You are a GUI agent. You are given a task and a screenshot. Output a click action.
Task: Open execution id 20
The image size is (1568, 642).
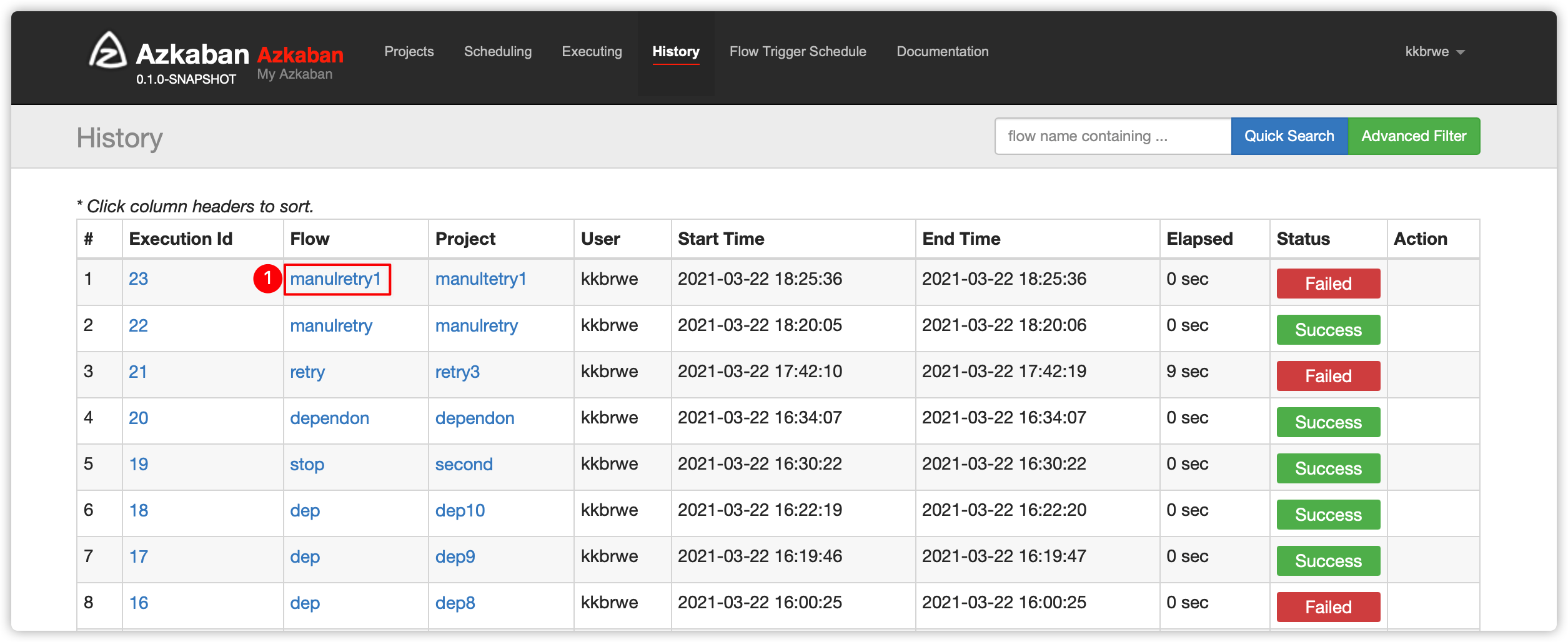(139, 418)
